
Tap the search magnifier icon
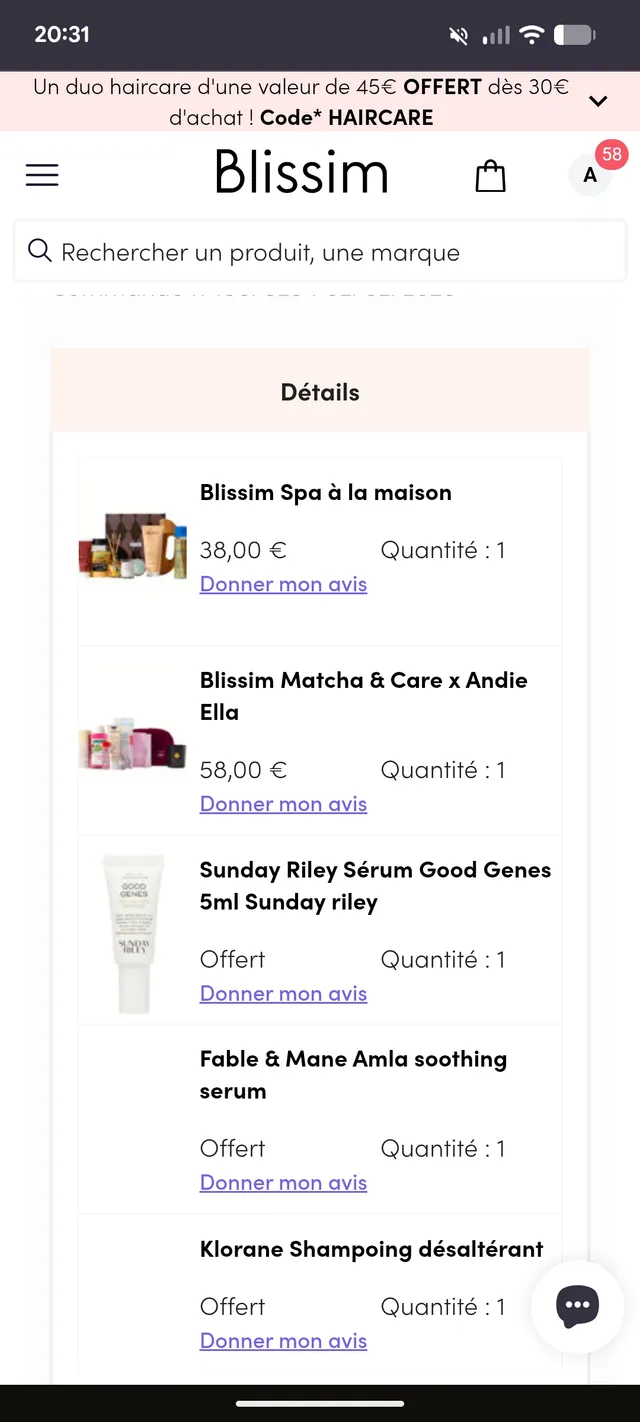click(x=40, y=251)
